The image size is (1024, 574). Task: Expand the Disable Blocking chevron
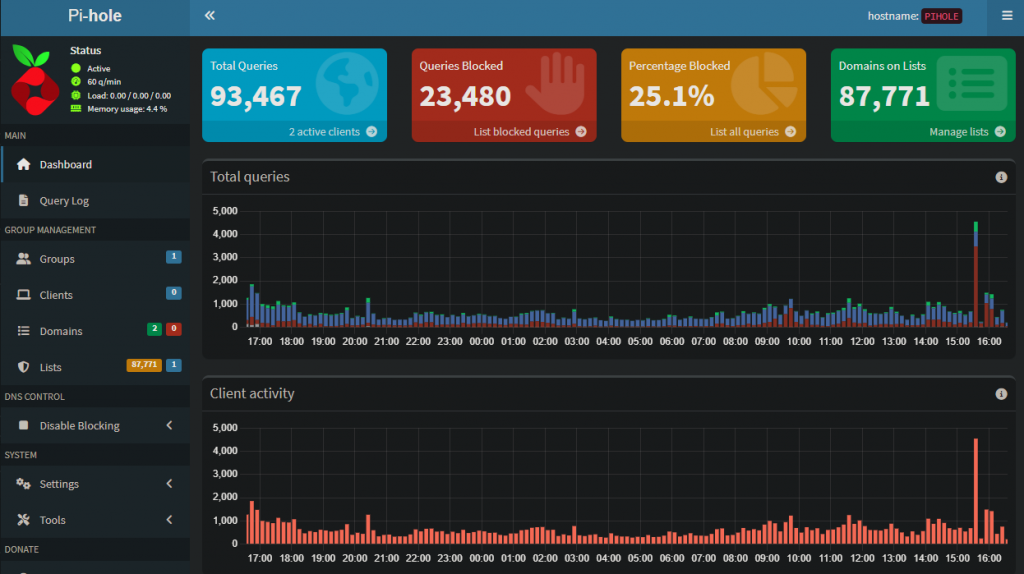tap(169, 426)
